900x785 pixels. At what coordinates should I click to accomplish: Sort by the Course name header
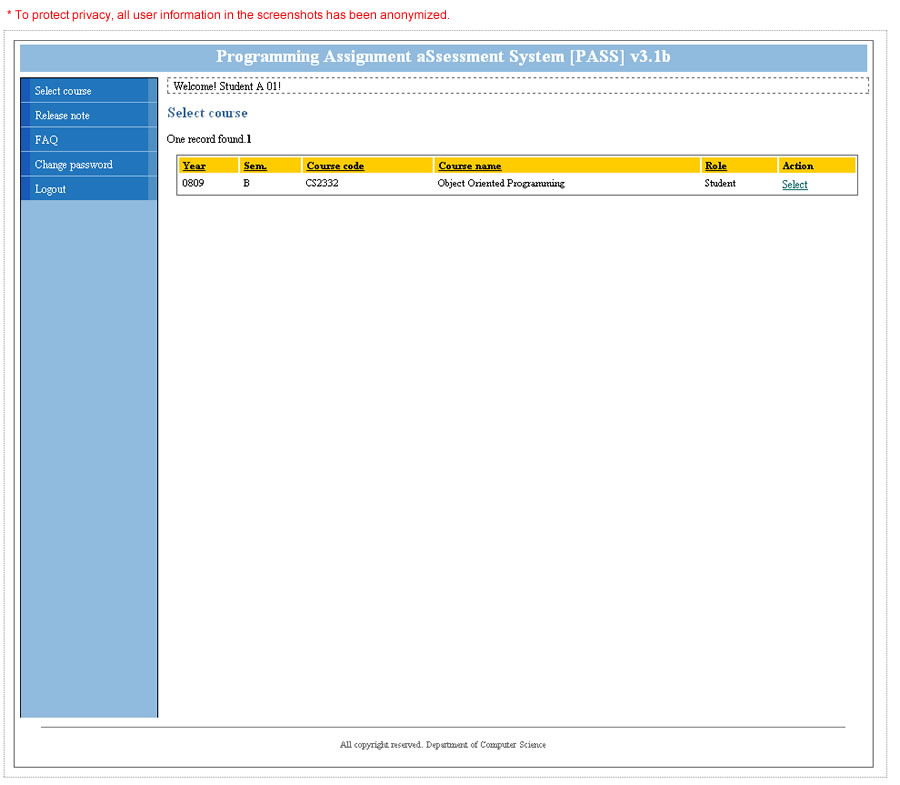[x=470, y=166]
